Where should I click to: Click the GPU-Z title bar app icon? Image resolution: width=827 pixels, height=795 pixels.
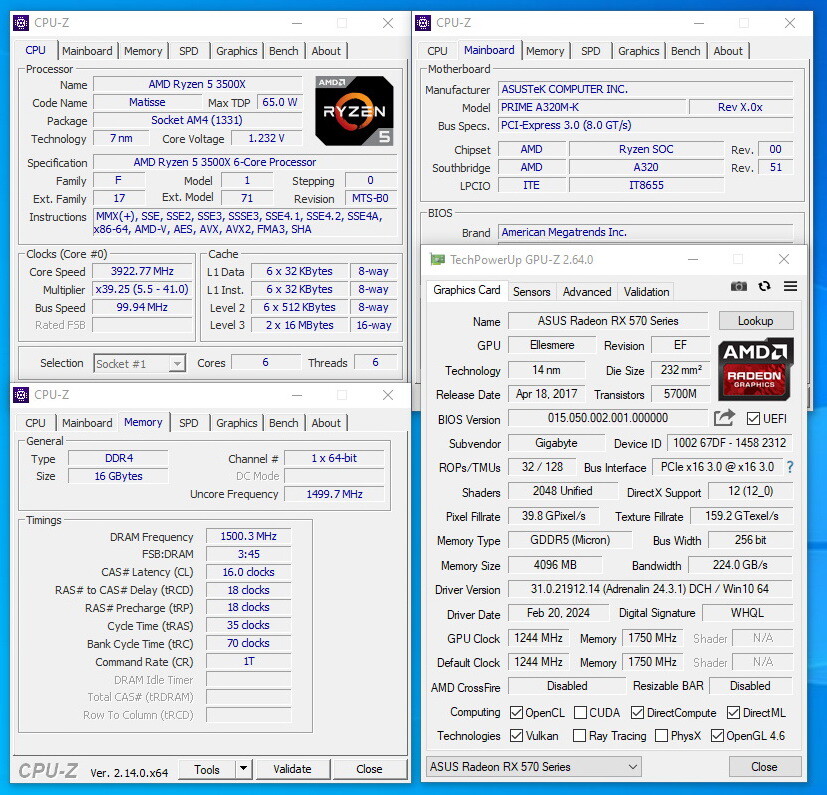pos(437,259)
